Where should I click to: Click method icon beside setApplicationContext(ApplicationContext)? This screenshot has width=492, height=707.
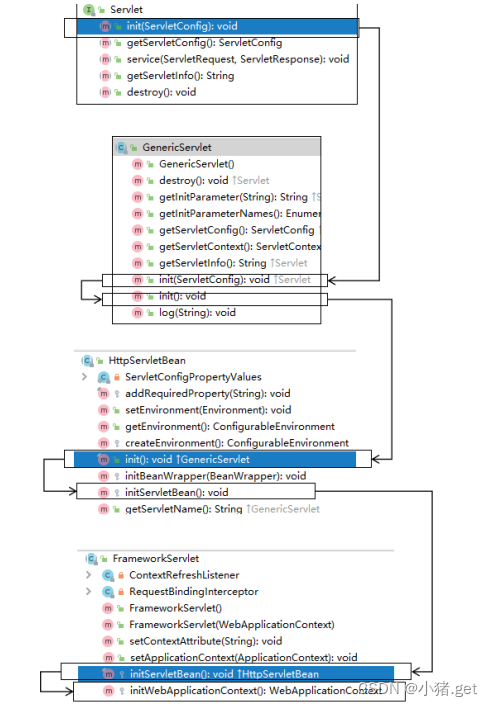[108, 658]
